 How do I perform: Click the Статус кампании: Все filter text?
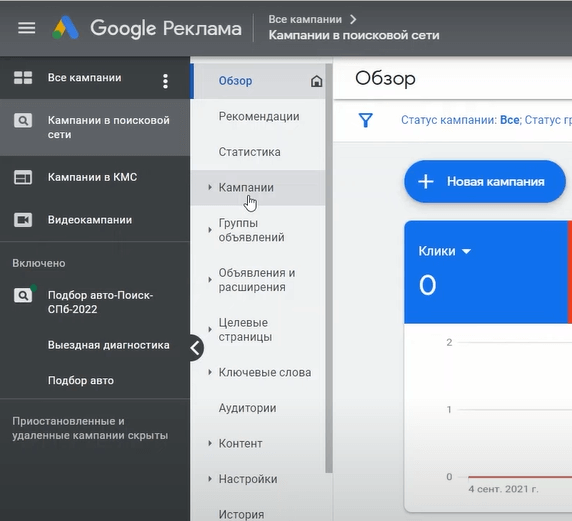(461, 120)
